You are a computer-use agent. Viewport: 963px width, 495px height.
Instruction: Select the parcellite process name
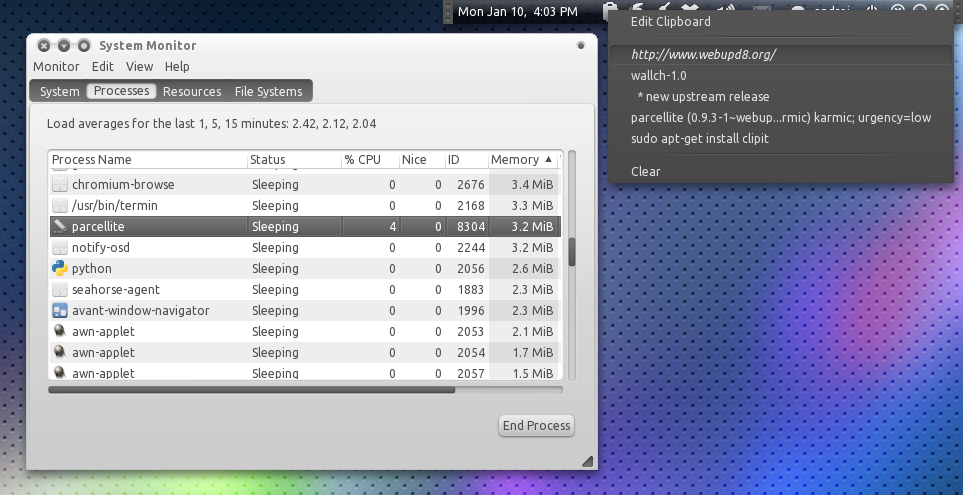[x=98, y=227]
